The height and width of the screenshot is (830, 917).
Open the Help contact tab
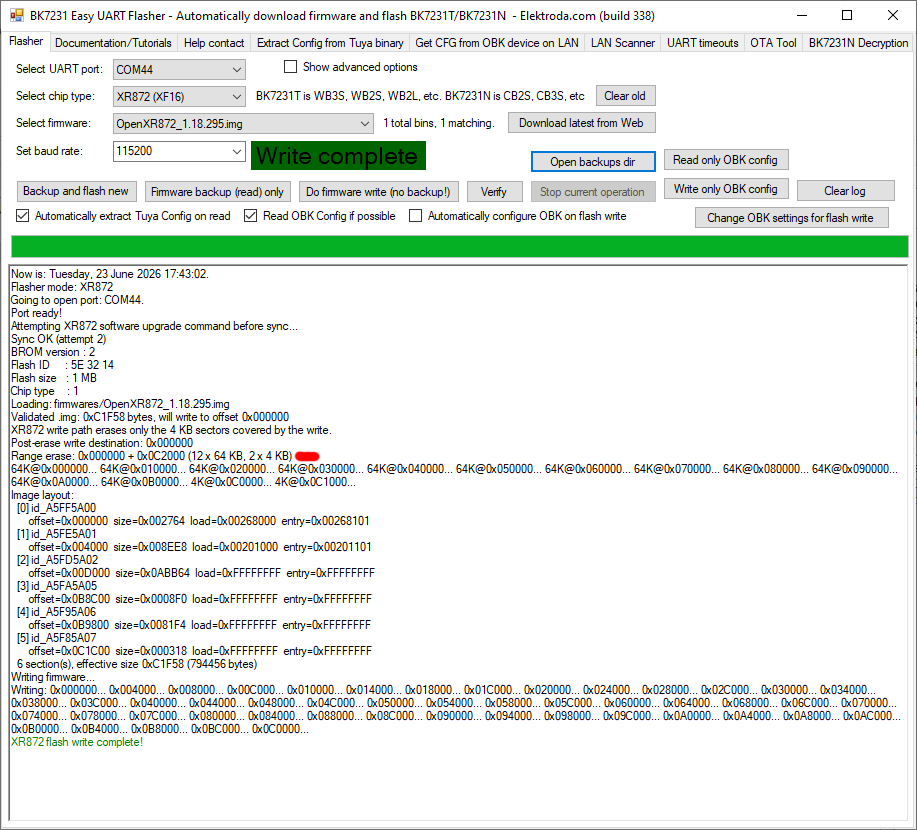click(x=213, y=43)
